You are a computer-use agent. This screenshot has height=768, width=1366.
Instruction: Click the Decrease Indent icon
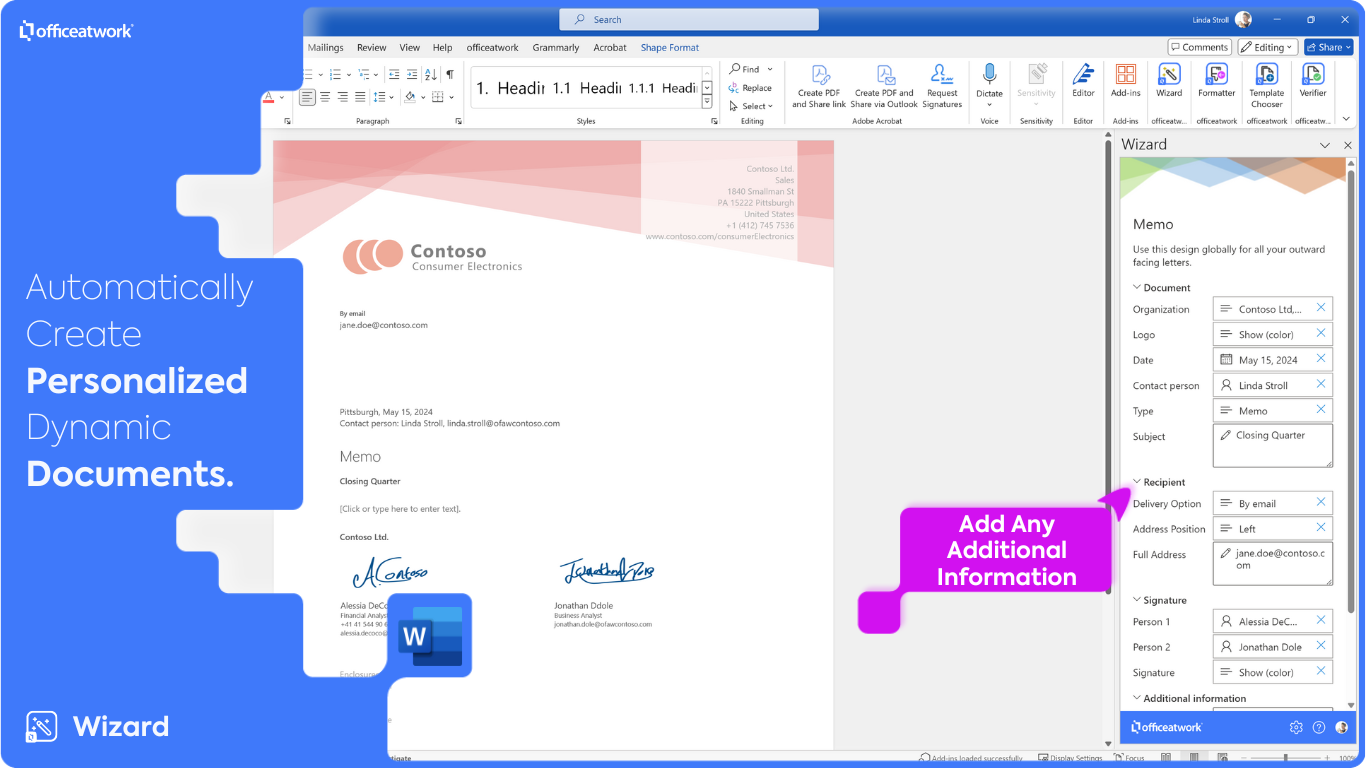(x=394, y=74)
